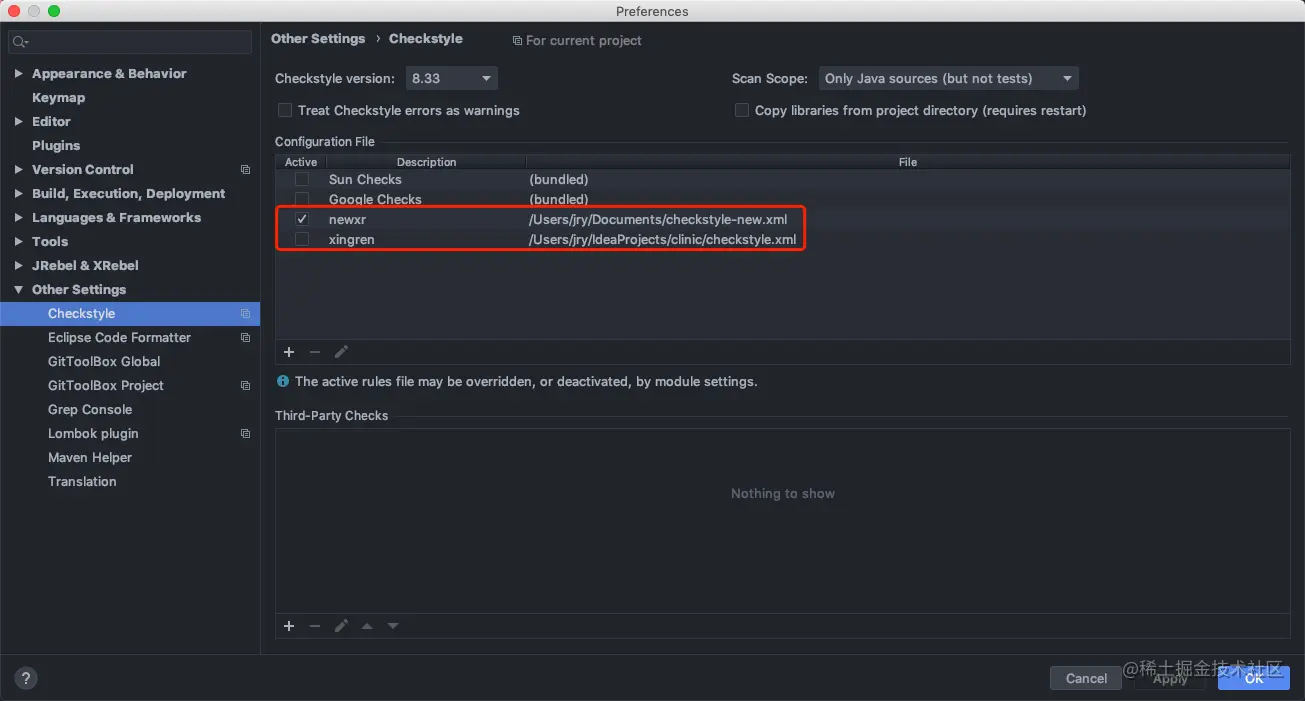Click the Apply button
The image size is (1305, 701).
1170,678
